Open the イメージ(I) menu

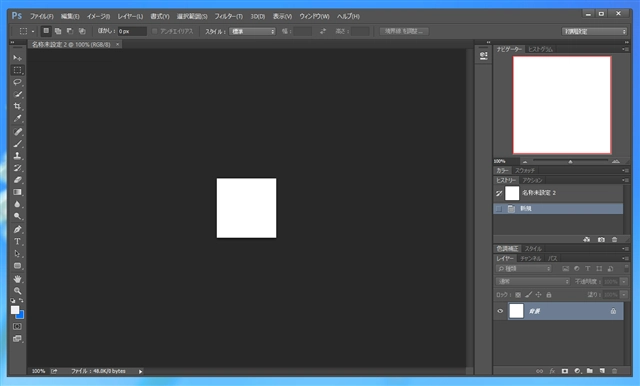(98, 16)
